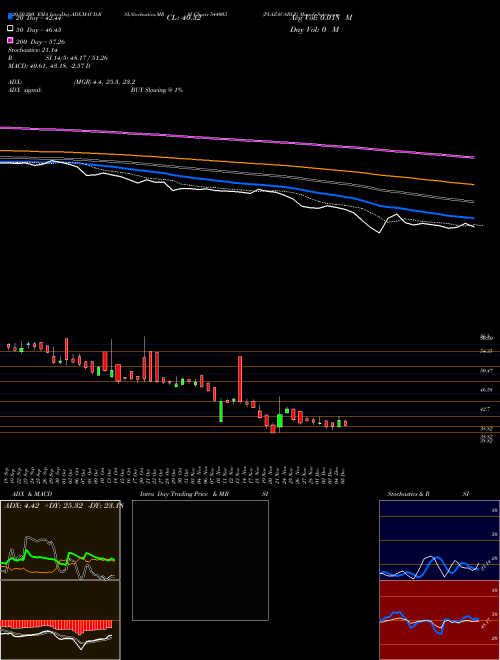Click the 'MACD: 40.61, 43.18, -2.57 D' line
This screenshot has width=500, height=660.
pos(49,66)
